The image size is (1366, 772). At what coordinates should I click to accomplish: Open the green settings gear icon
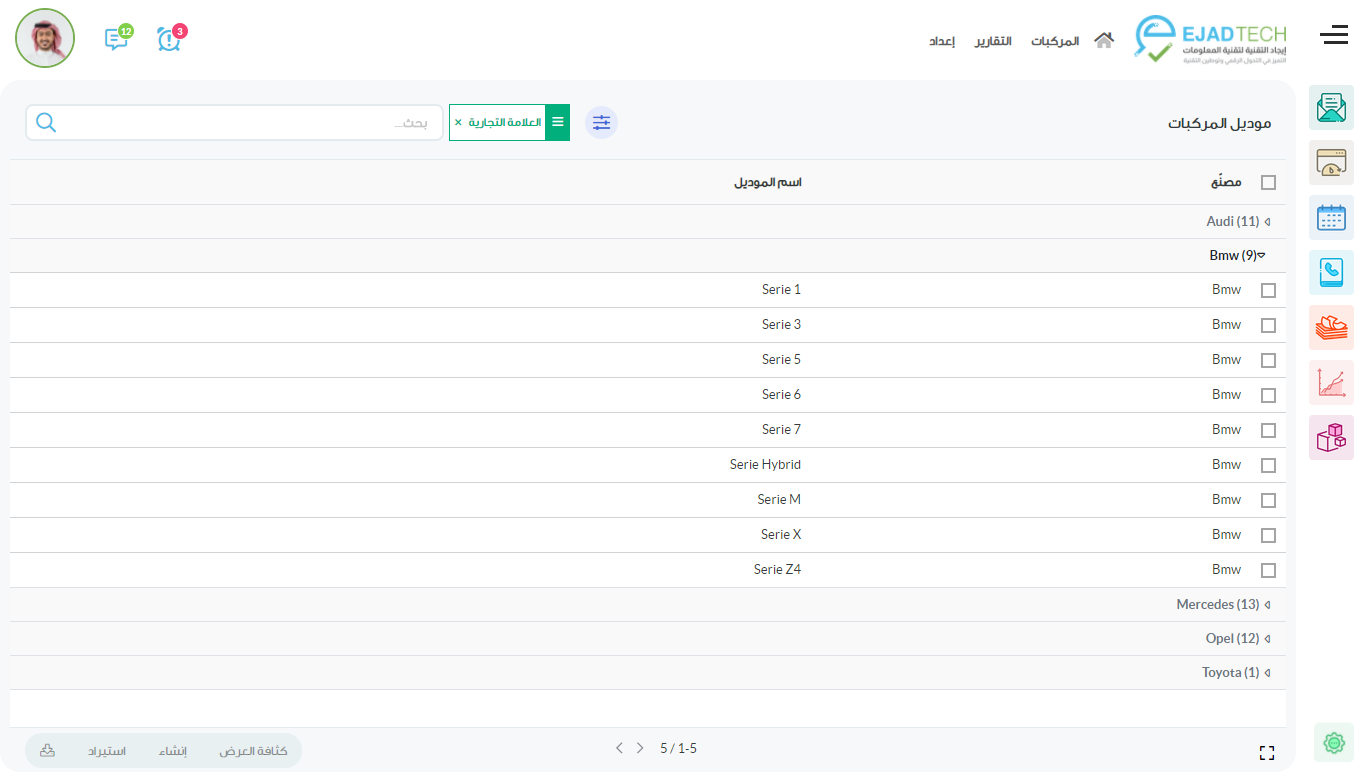1333,742
